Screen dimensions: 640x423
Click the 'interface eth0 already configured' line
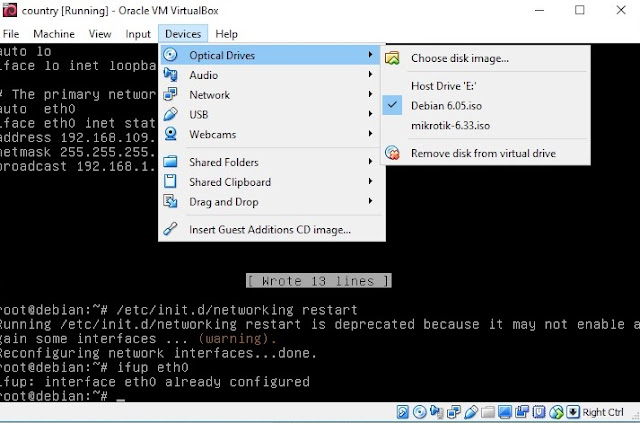coord(177,382)
